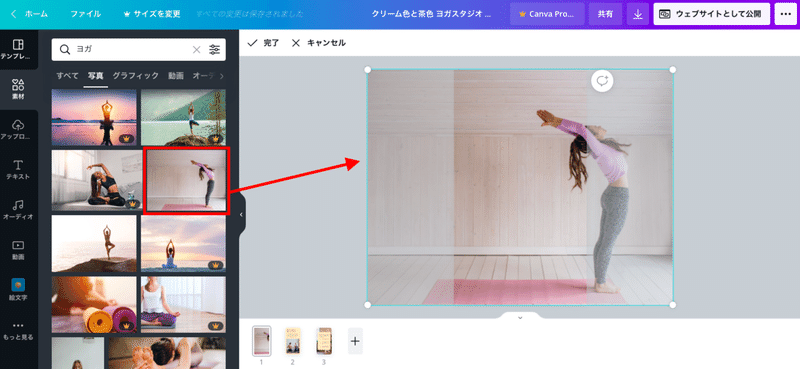The width and height of the screenshot is (800, 369).
Task: Clear the search field with the X icon
Action: tap(196, 50)
